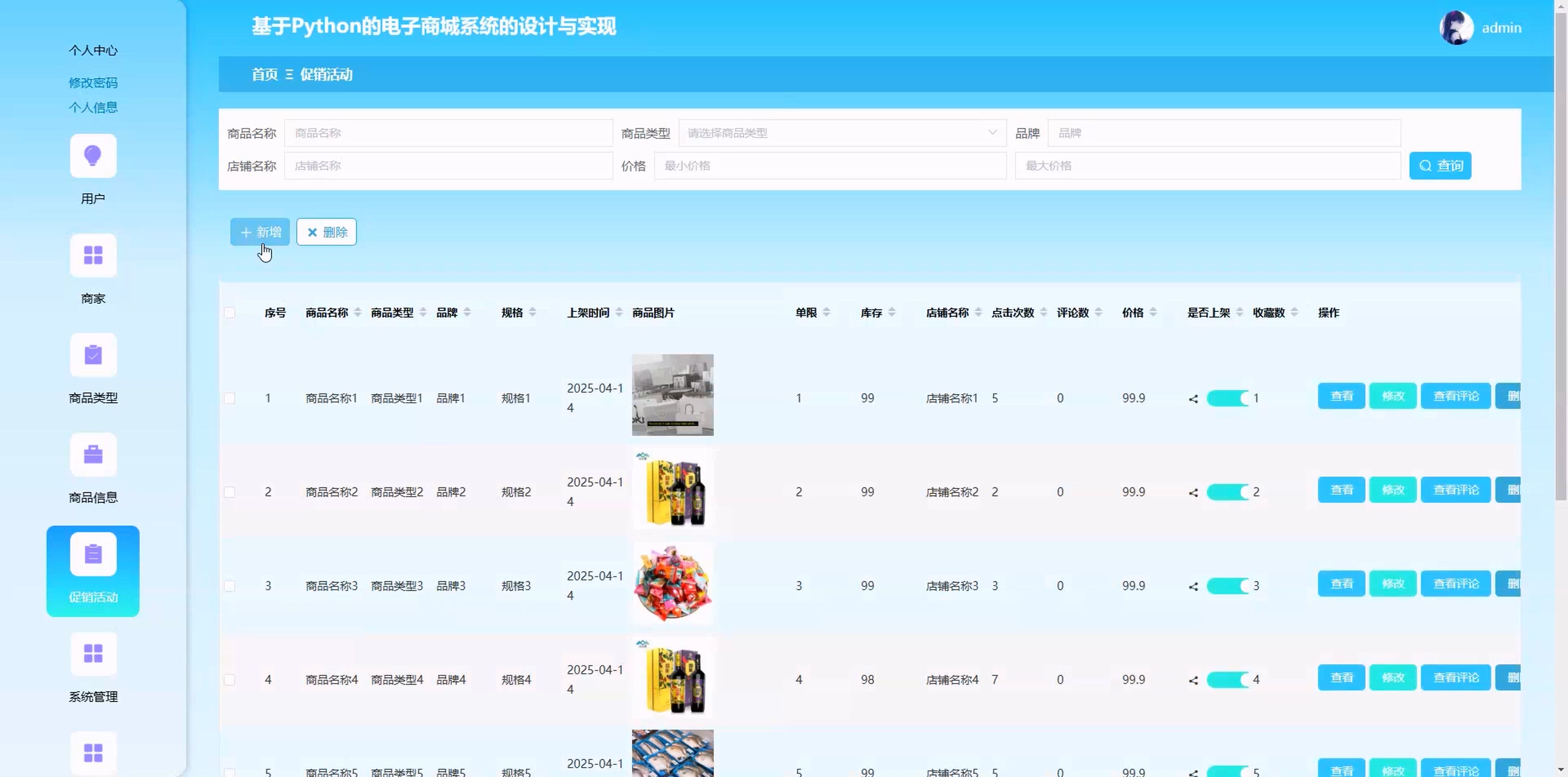
Task: Open the 商品信息 briefcase icon
Action: pos(93,455)
